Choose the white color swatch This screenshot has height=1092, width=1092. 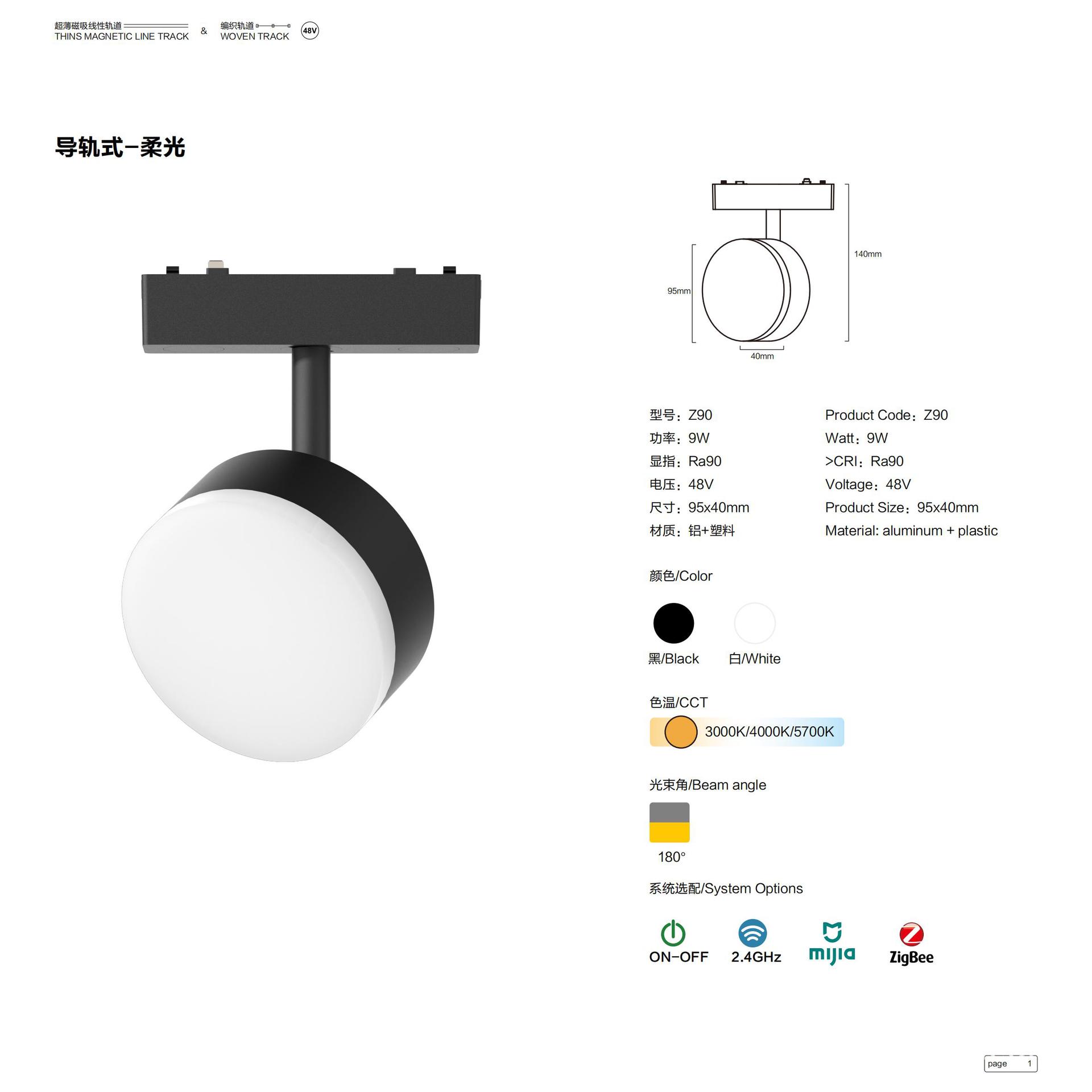point(755,623)
